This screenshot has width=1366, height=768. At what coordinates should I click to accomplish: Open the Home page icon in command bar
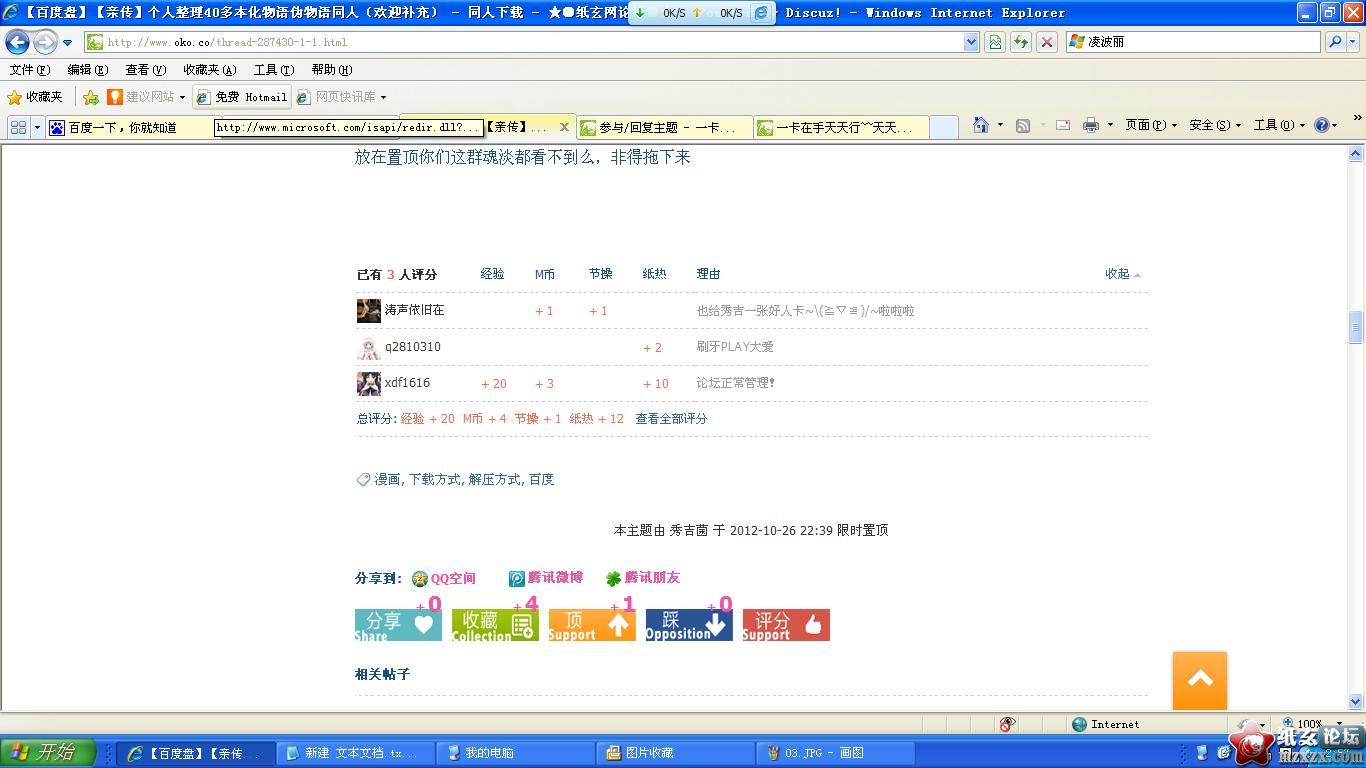tap(981, 125)
